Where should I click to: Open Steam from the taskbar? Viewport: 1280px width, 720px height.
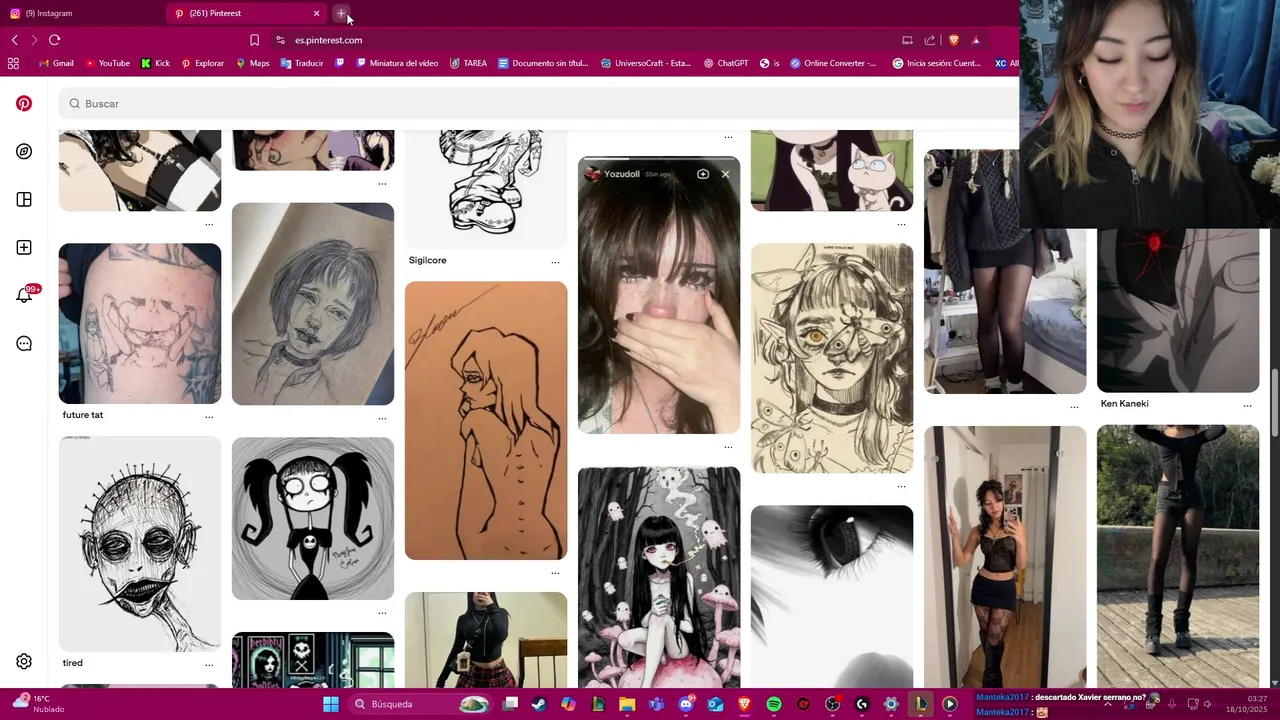tap(539, 704)
